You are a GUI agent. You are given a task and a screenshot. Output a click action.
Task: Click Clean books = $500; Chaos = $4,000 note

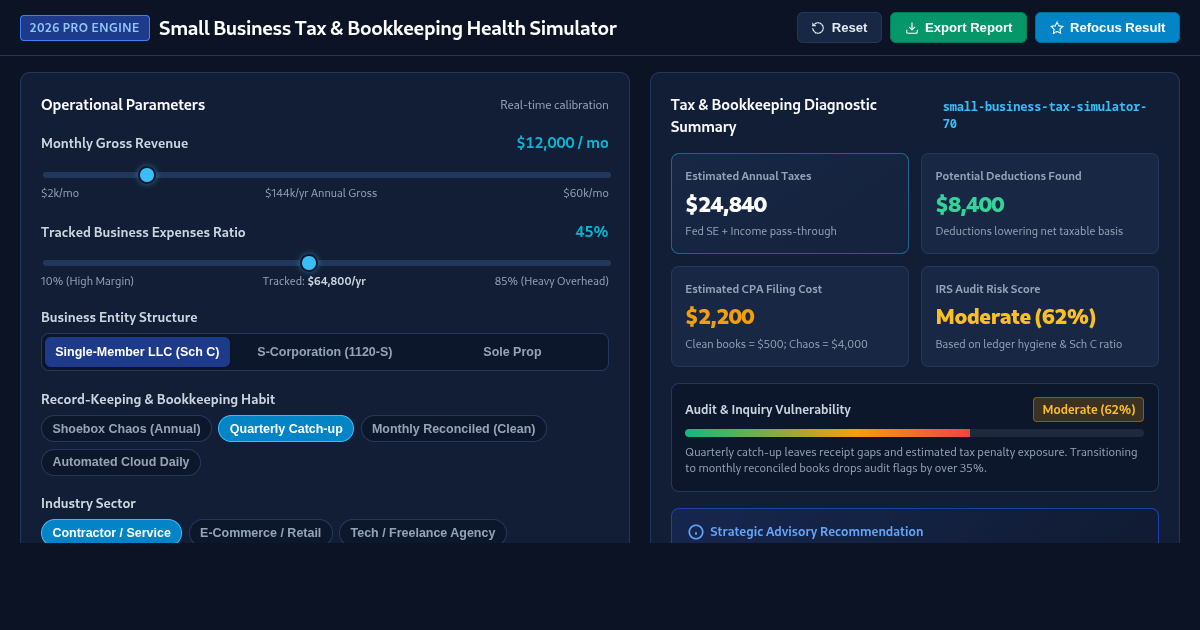pos(776,344)
